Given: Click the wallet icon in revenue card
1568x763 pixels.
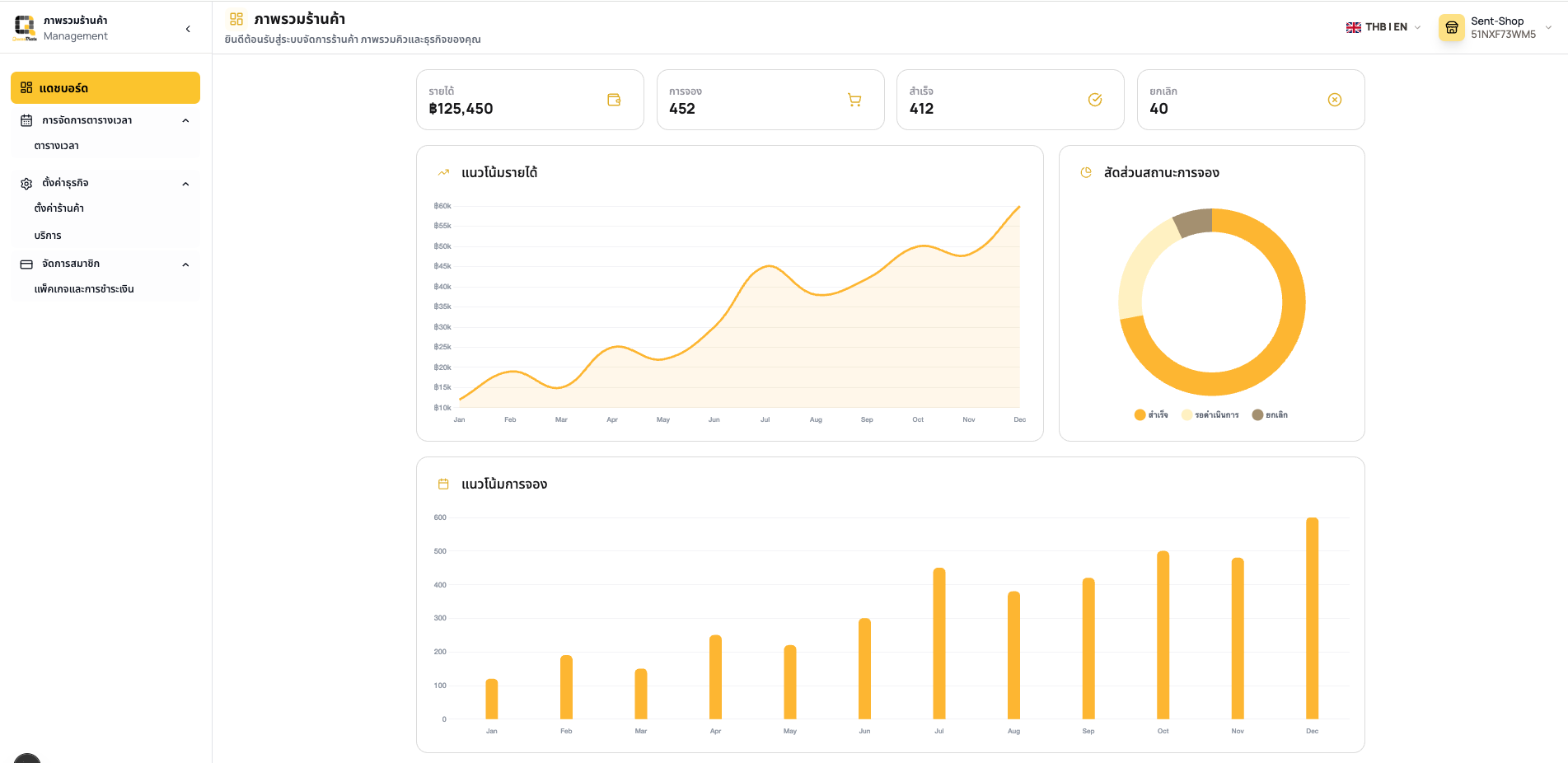Looking at the screenshot, I should click(x=614, y=100).
